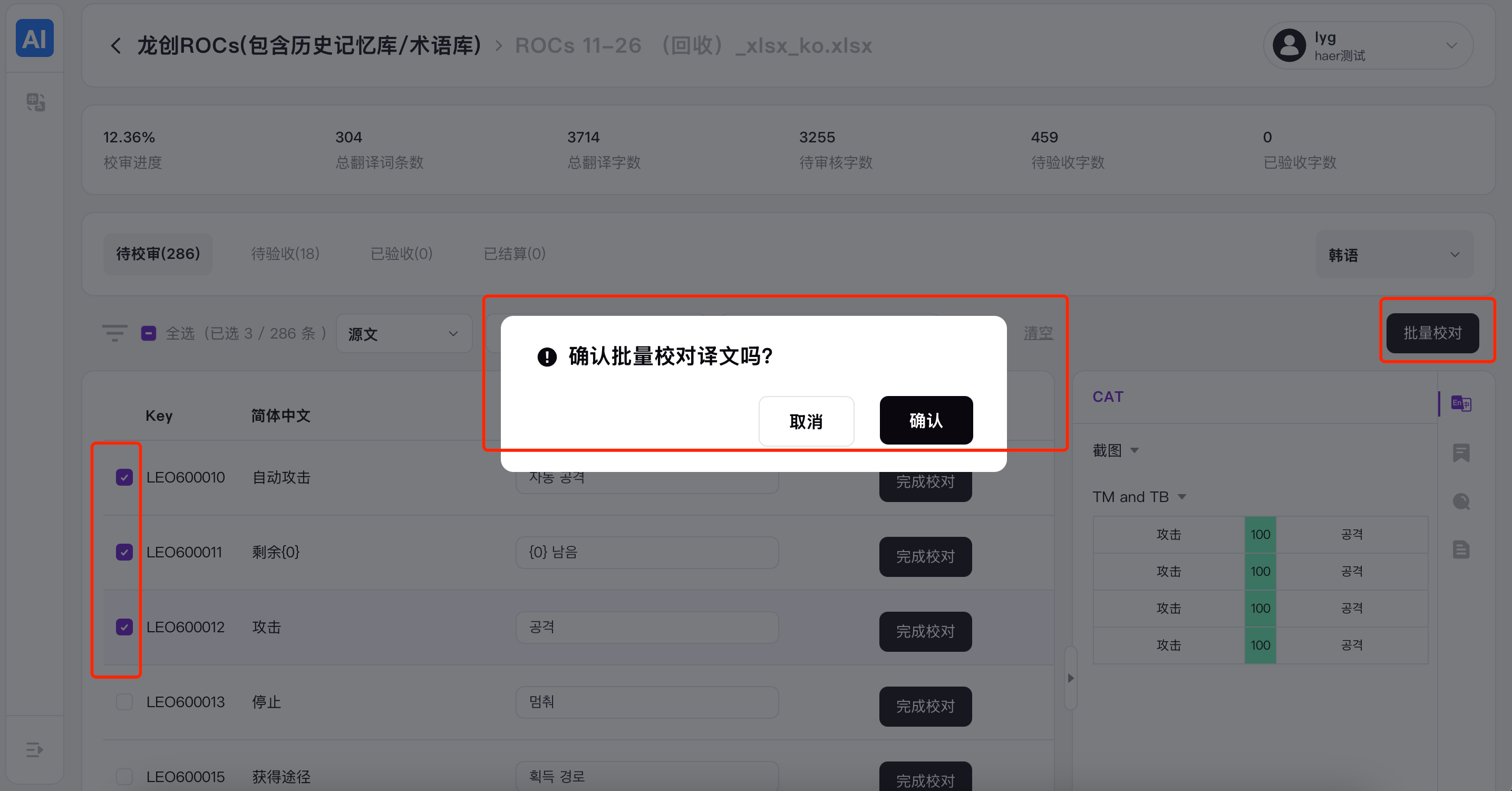Open the 韩语 language dropdown
Image resolution: width=1512 pixels, height=791 pixels.
[x=1393, y=255]
